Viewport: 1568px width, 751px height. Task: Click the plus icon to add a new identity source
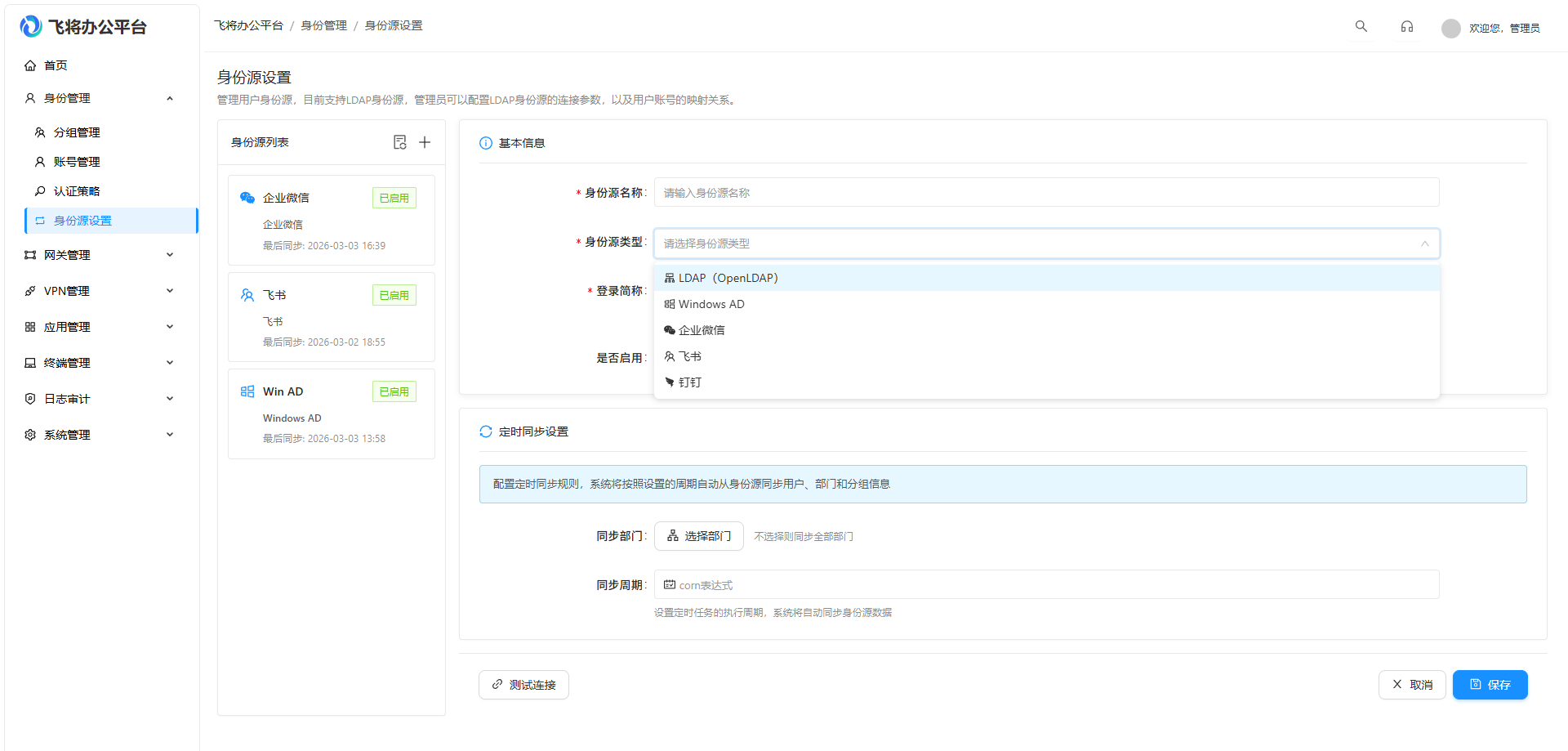pyautogui.click(x=425, y=141)
